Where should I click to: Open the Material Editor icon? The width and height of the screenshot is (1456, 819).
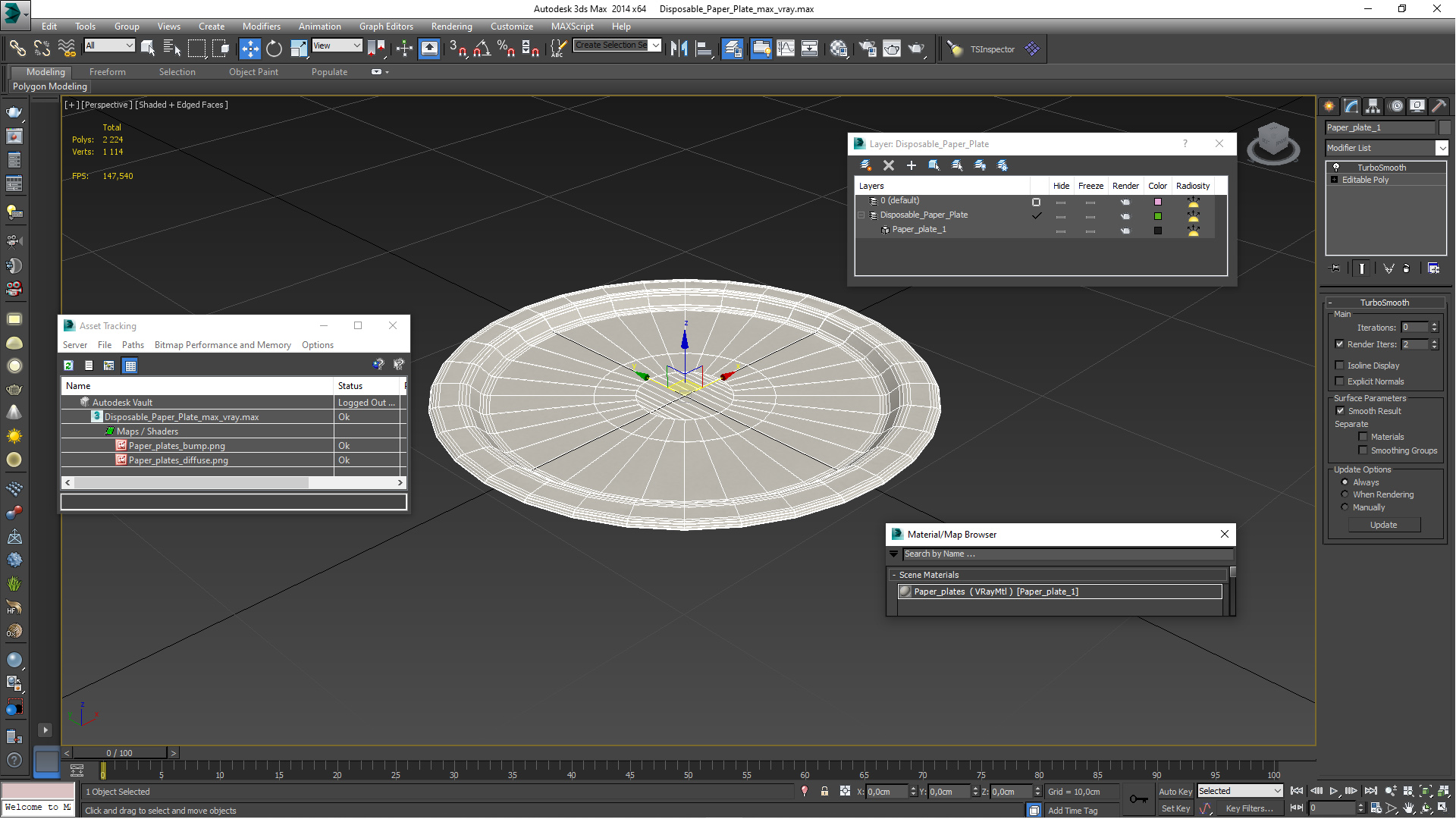(839, 49)
